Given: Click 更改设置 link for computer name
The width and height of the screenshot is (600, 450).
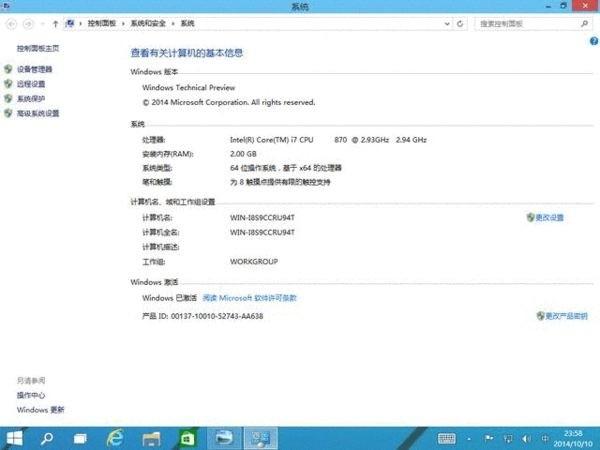Looking at the screenshot, I should click(549, 218).
